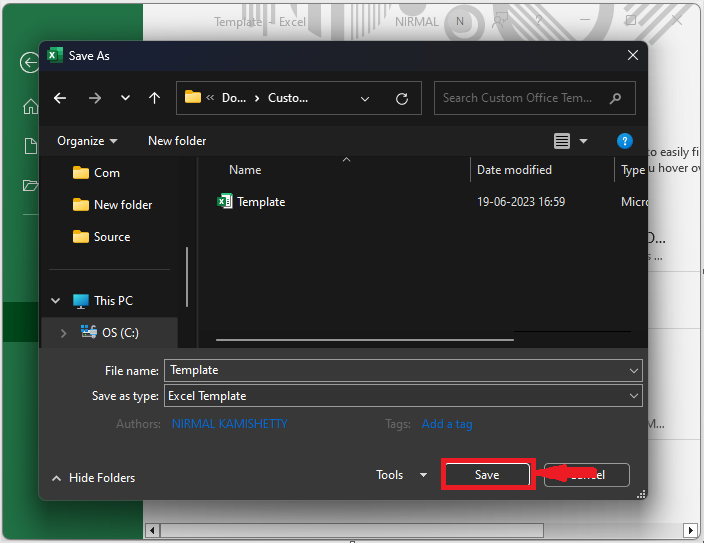The width and height of the screenshot is (704, 543).
Task: Click the Cancel button
Action: 586,475
